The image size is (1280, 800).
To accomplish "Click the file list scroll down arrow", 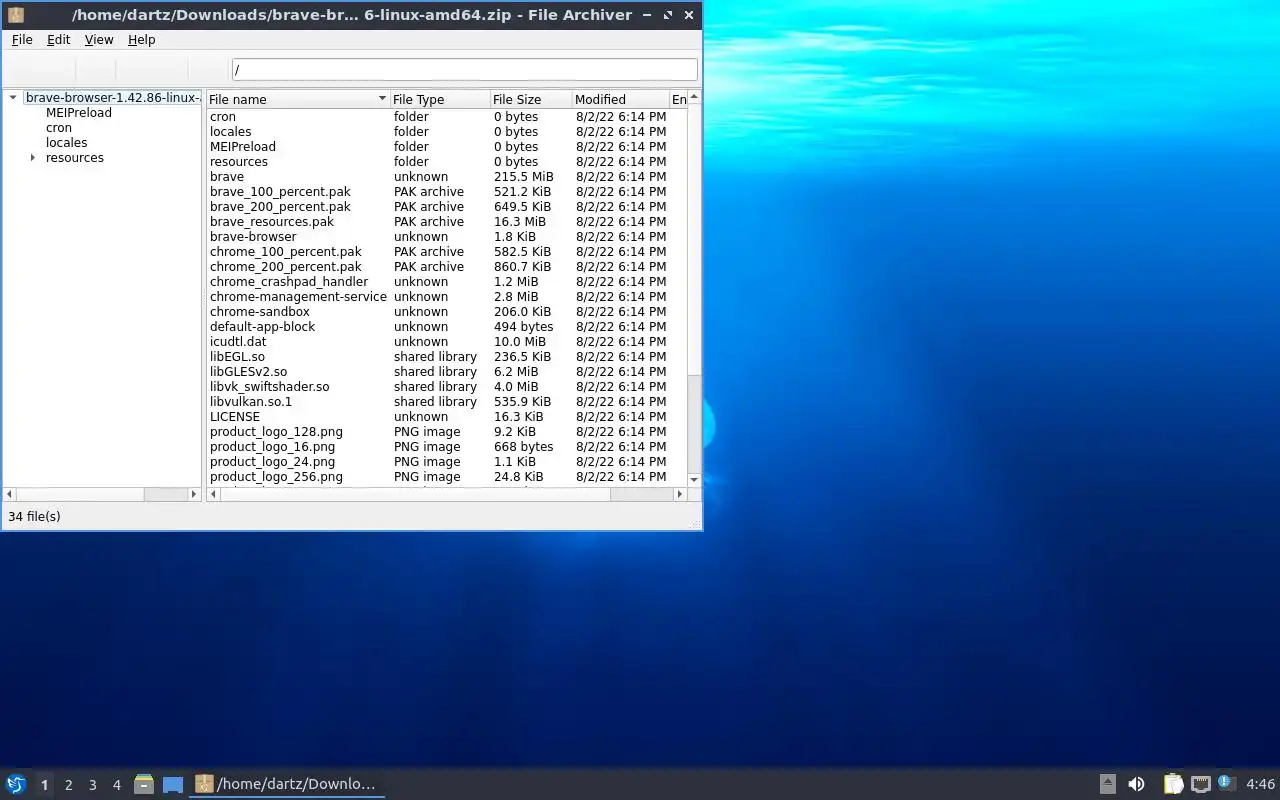I will click(x=694, y=480).
